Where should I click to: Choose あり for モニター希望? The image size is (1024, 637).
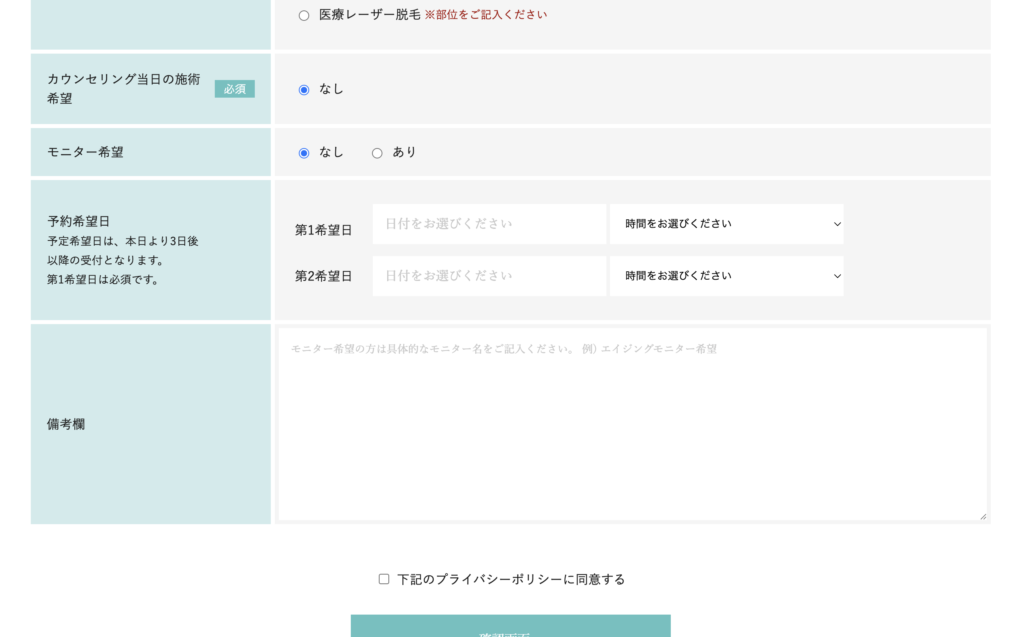[377, 152]
